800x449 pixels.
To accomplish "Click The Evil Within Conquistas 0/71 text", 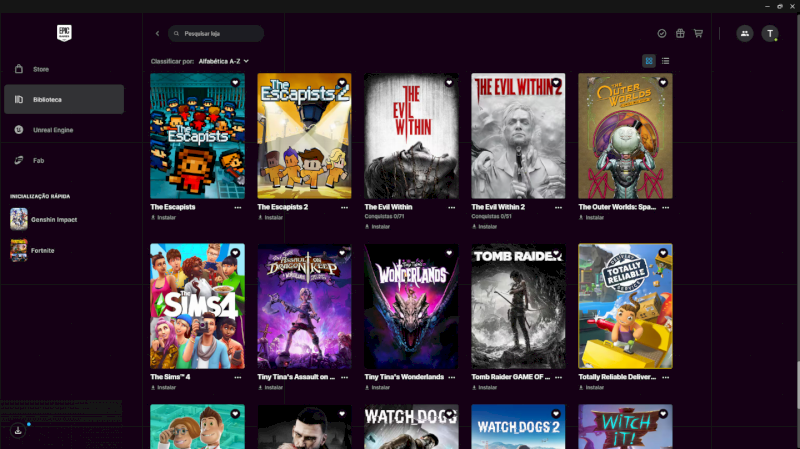I will tap(384, 216).
